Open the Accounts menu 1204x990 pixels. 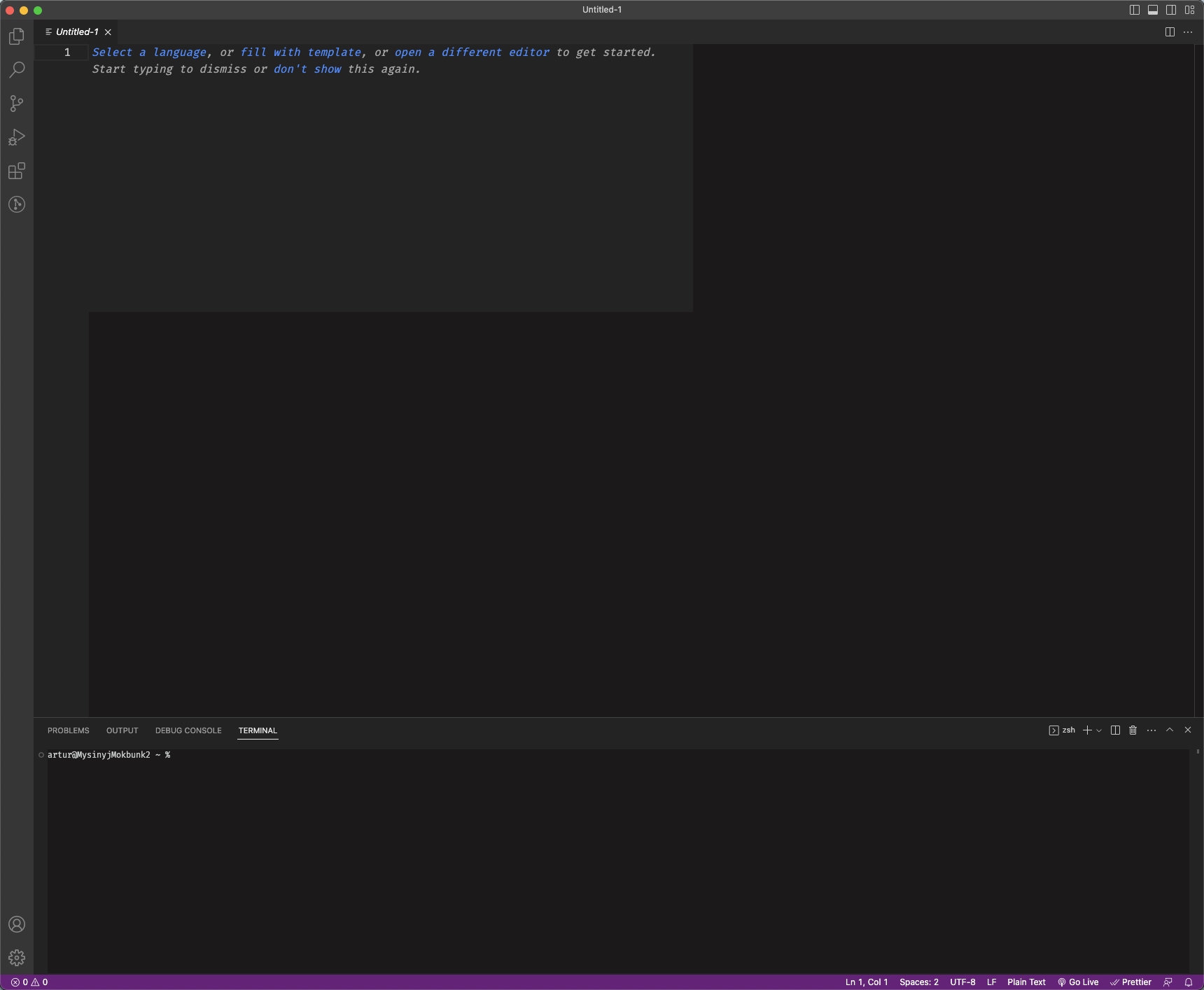point(16,924)
